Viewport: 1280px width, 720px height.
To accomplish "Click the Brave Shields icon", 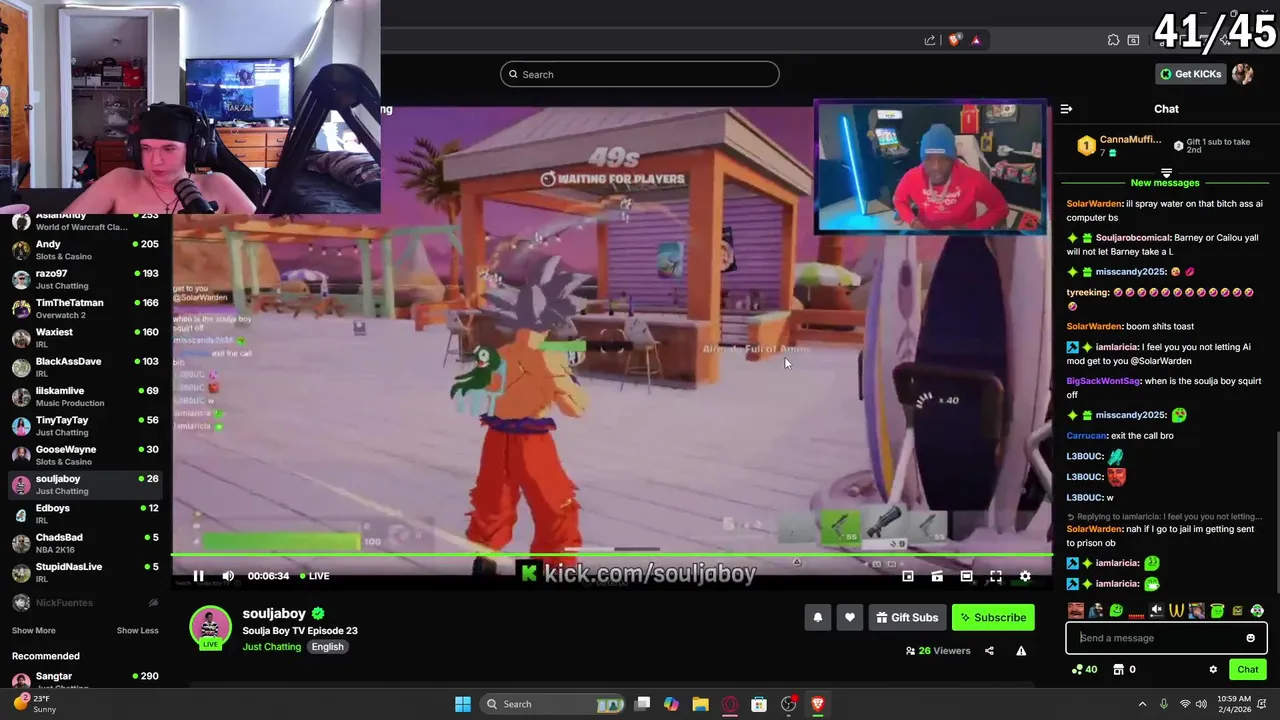I will pyautogui.click(x=954, y=40).
